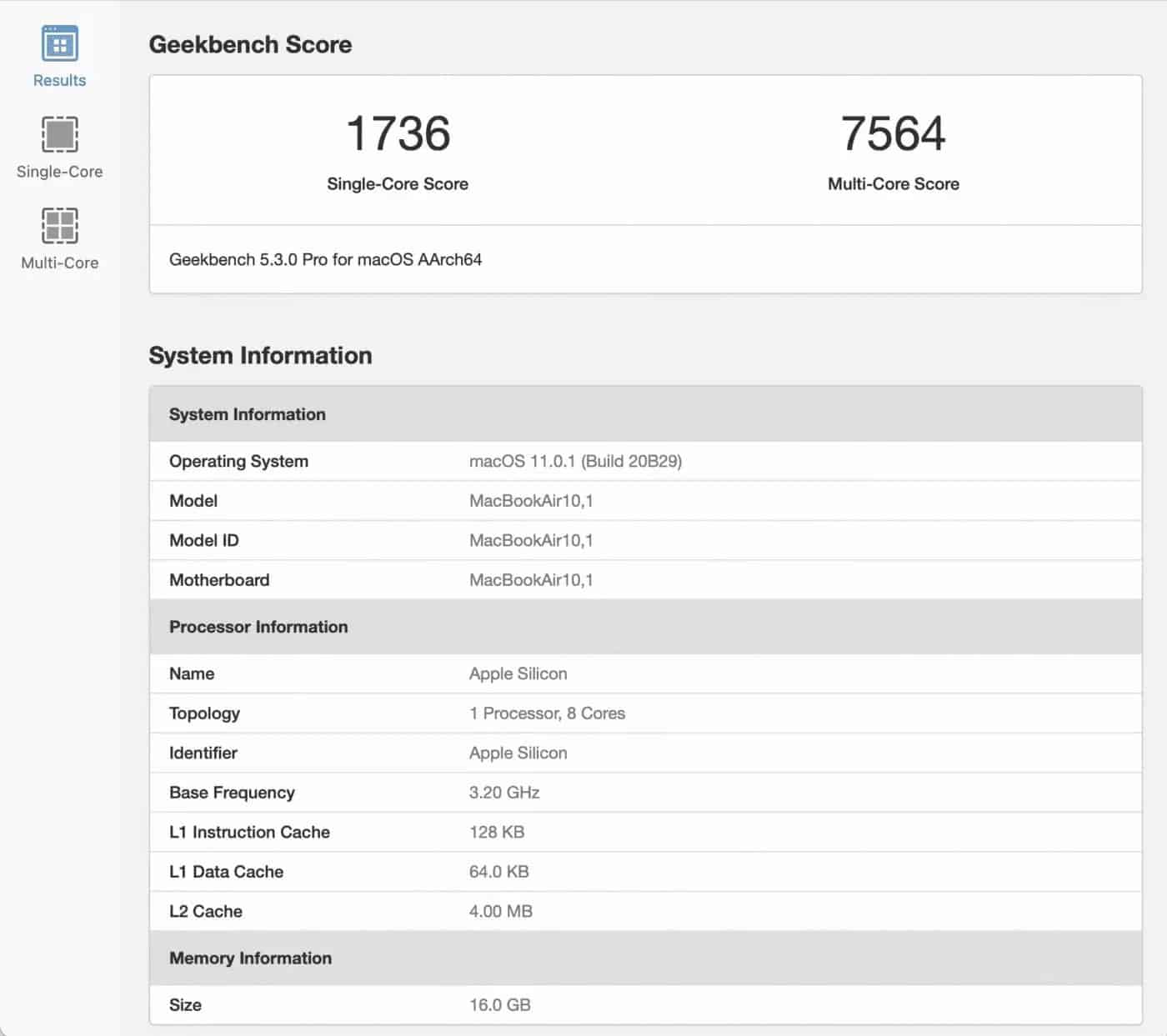Open the Single-Core icon in sidebar
This screenshot has height=1036, width=1167.
59,134
